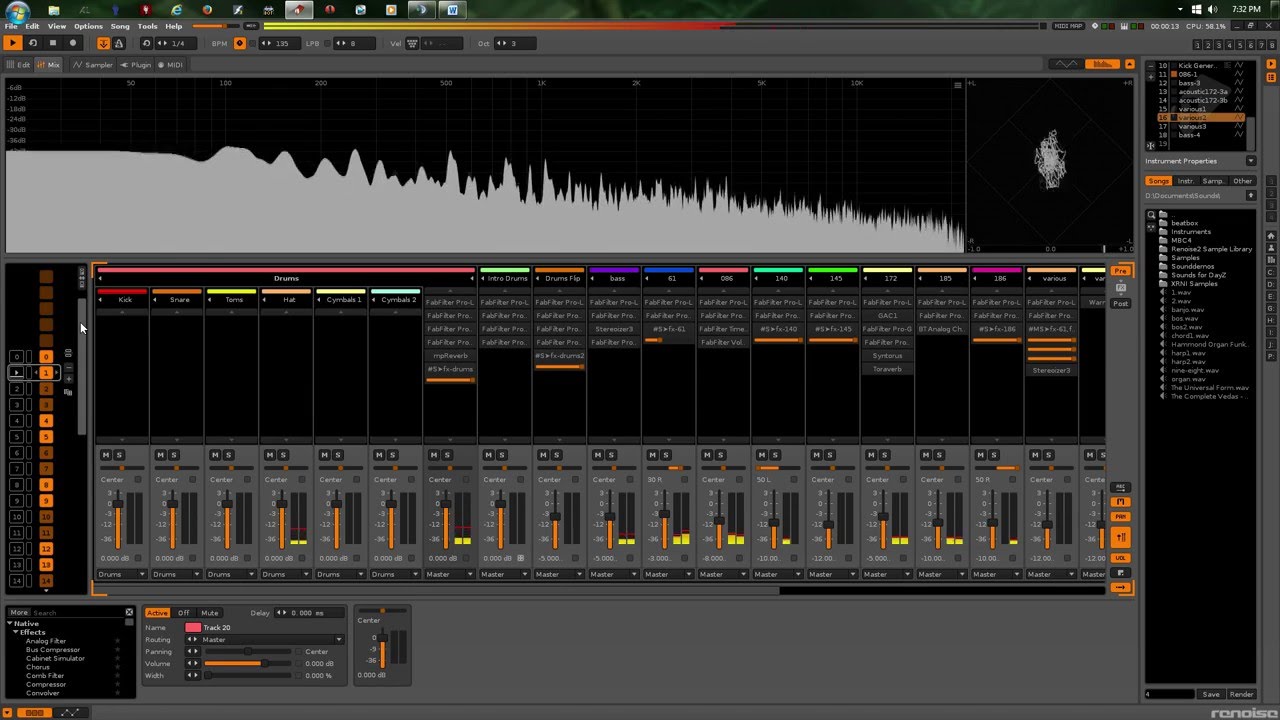
Task: Switch to the Plugin tab
Action: [x=136, y=65]
